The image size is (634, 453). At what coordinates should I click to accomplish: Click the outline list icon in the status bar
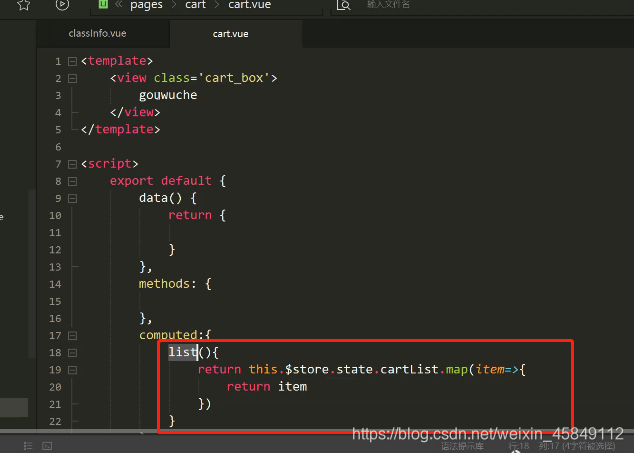[28, 446]
